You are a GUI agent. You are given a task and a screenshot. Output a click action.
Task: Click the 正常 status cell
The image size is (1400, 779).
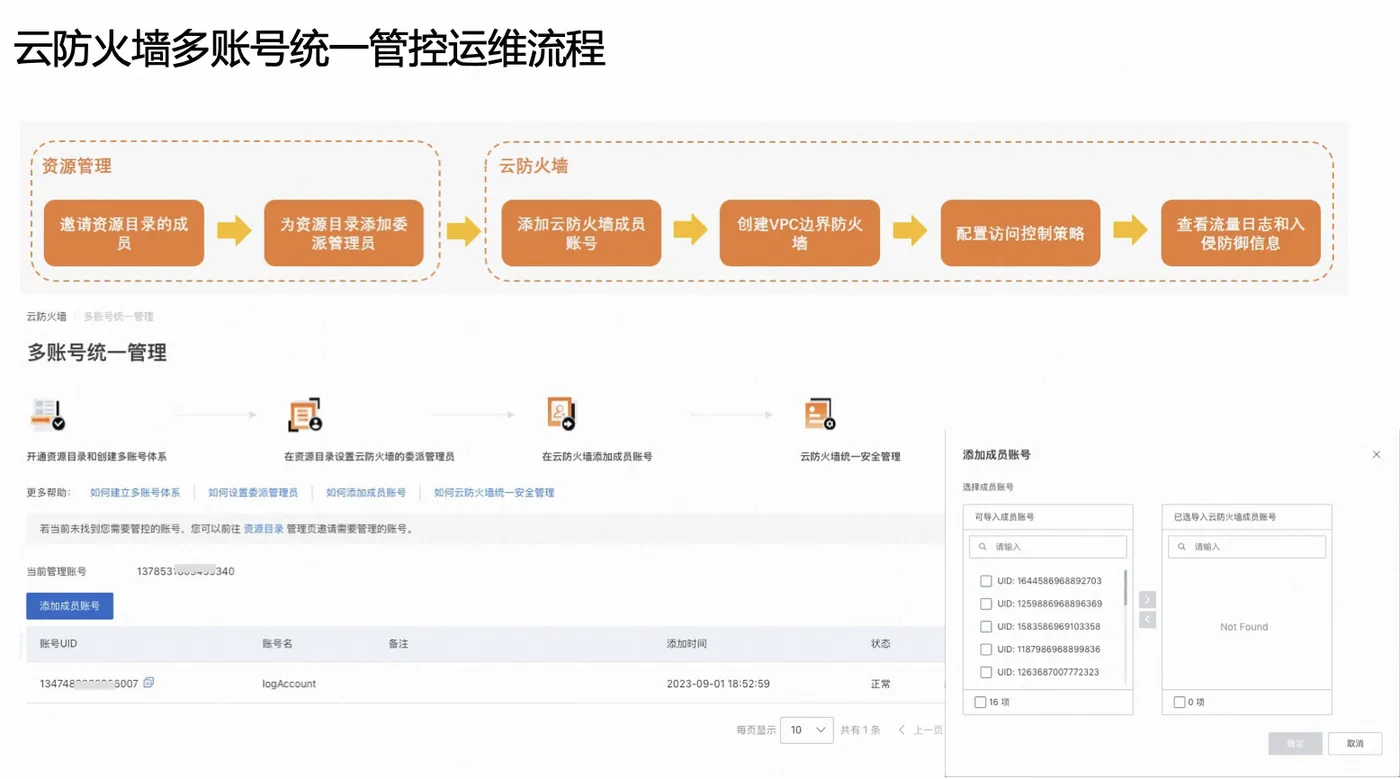881,684
